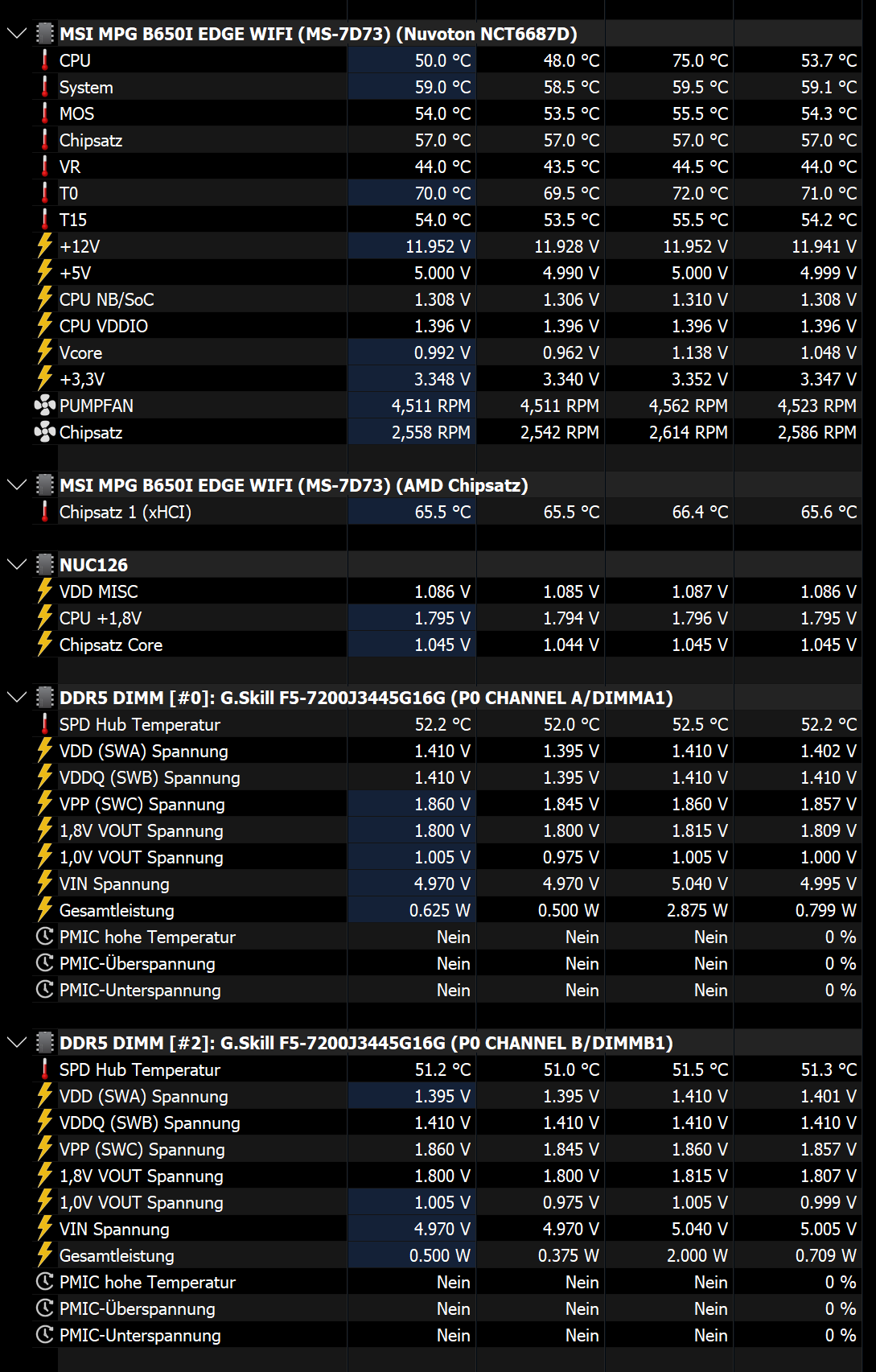Click the thermometer icon of the T0 row
Viewport: 876px width, 1372px height.
pyautogui.click(x=45, y=192)
